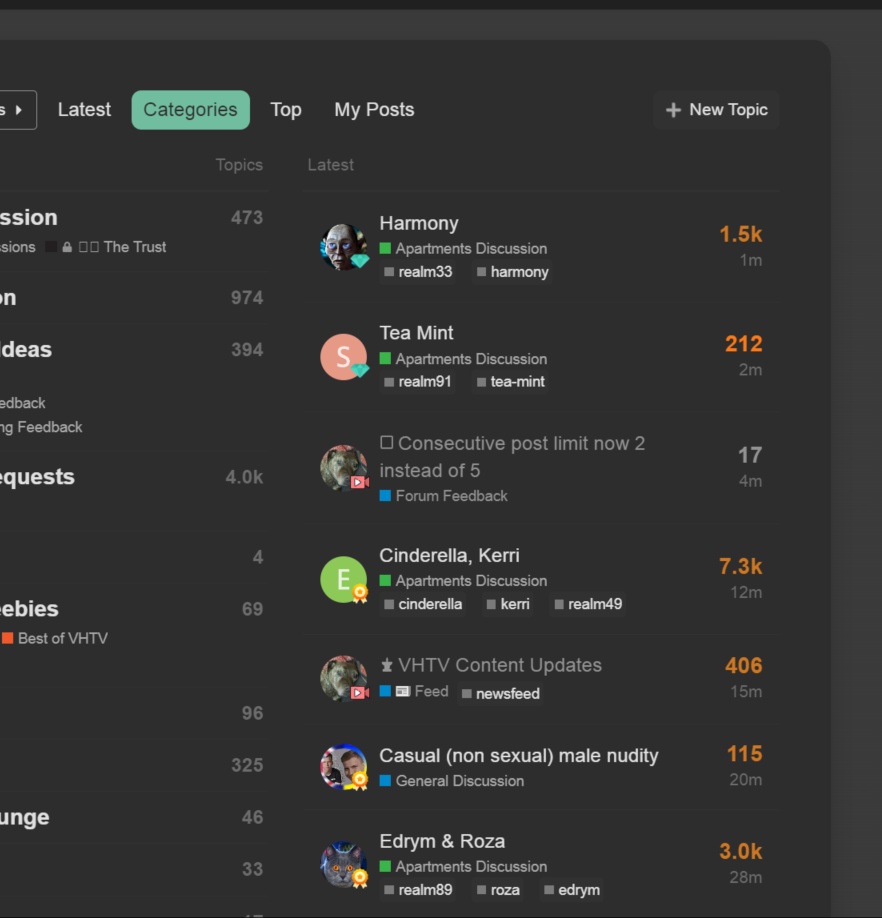The height and width of the screenshot is (918, 882).
Task: Expand the categories dropdown arrow at top left
Action: pyautogui.click(x=18, y=109)
